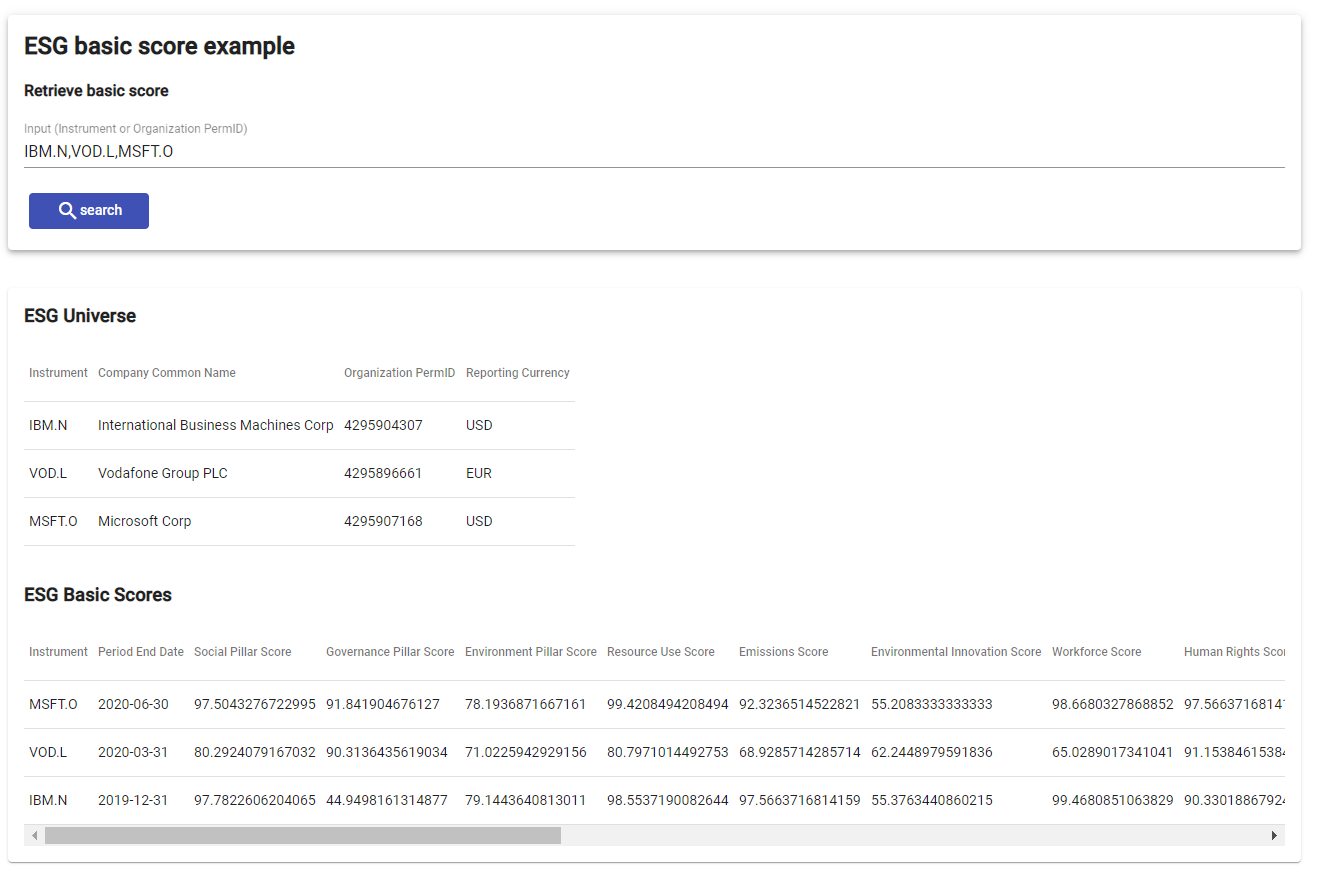Screen dimensions: 1317x872
Task: Click social score 97.7822606204065
Action: (x=255, y=800)
